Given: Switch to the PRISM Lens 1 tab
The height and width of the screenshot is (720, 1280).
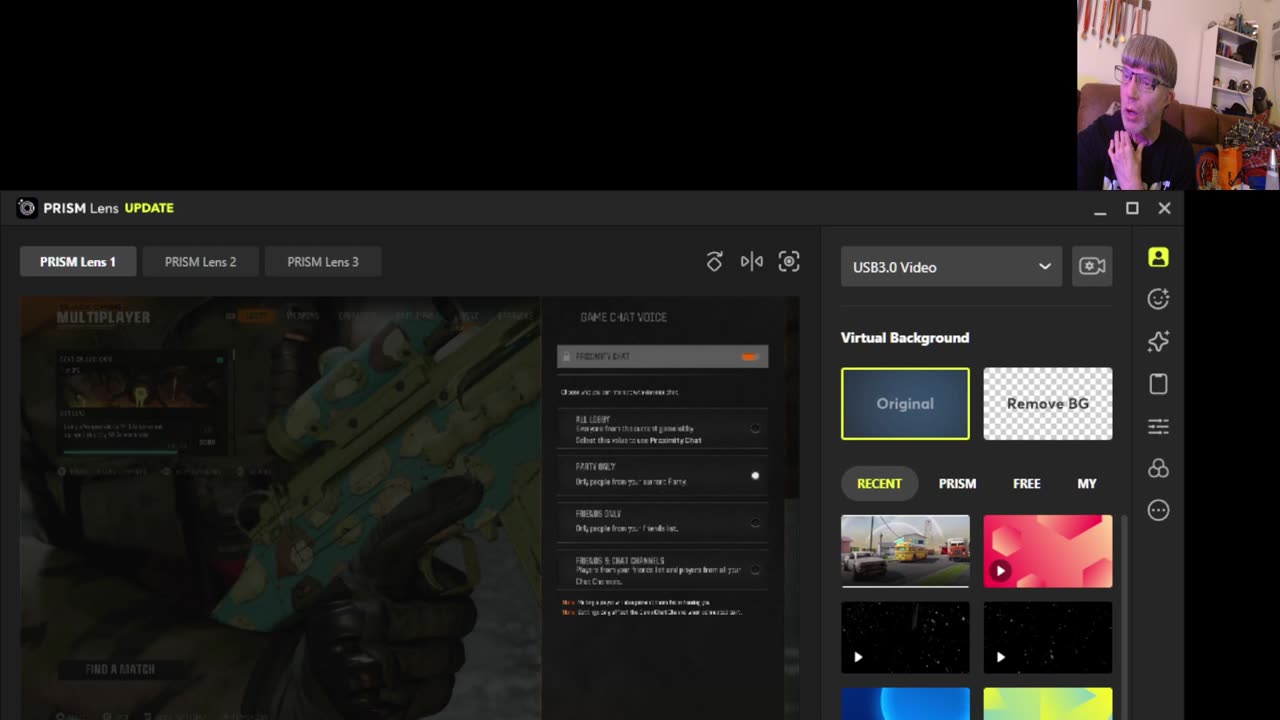Looking at the screenshot, I should (78, 262).
